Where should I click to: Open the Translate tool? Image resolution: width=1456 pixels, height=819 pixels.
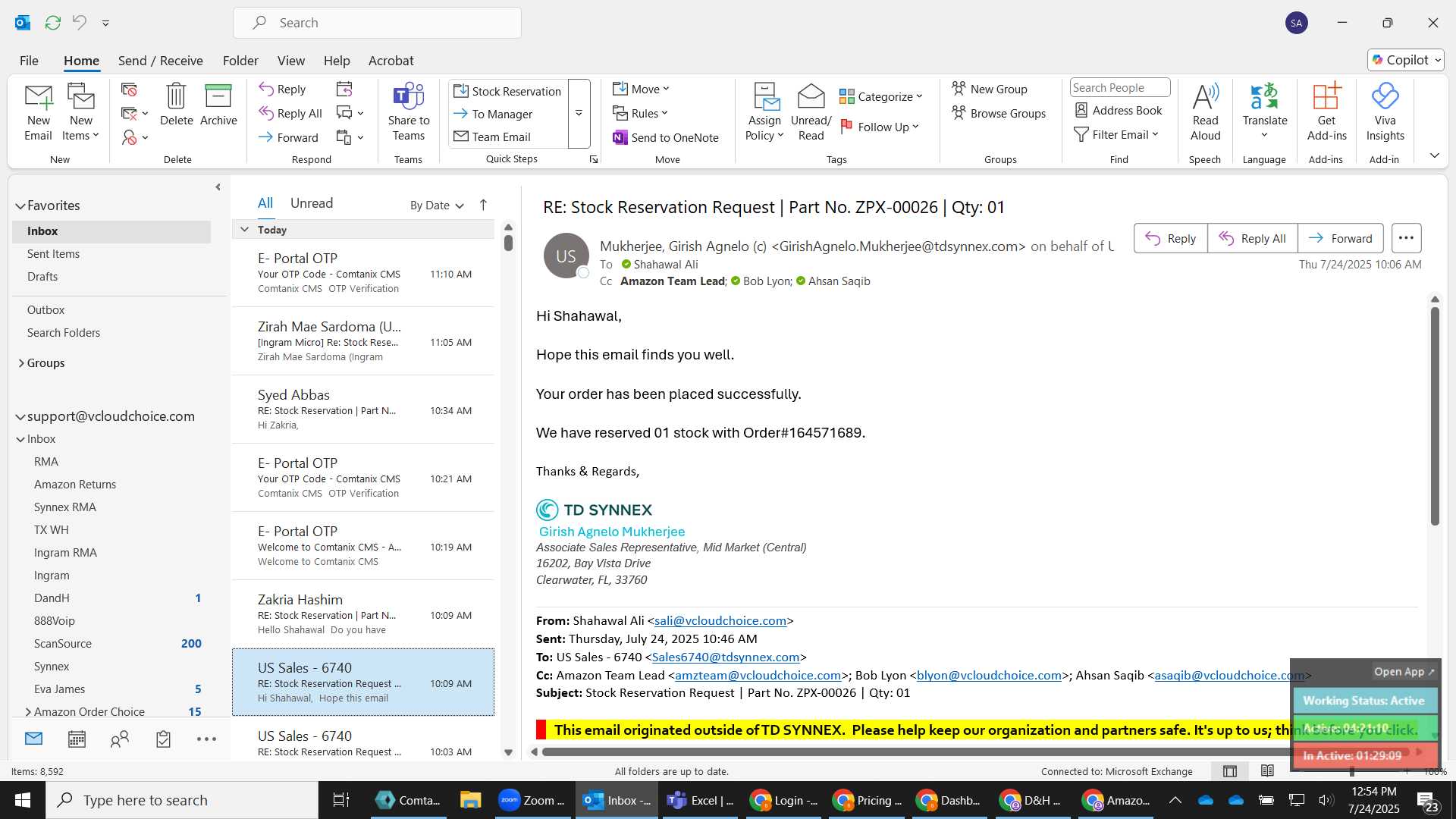tap(1264, 112)
